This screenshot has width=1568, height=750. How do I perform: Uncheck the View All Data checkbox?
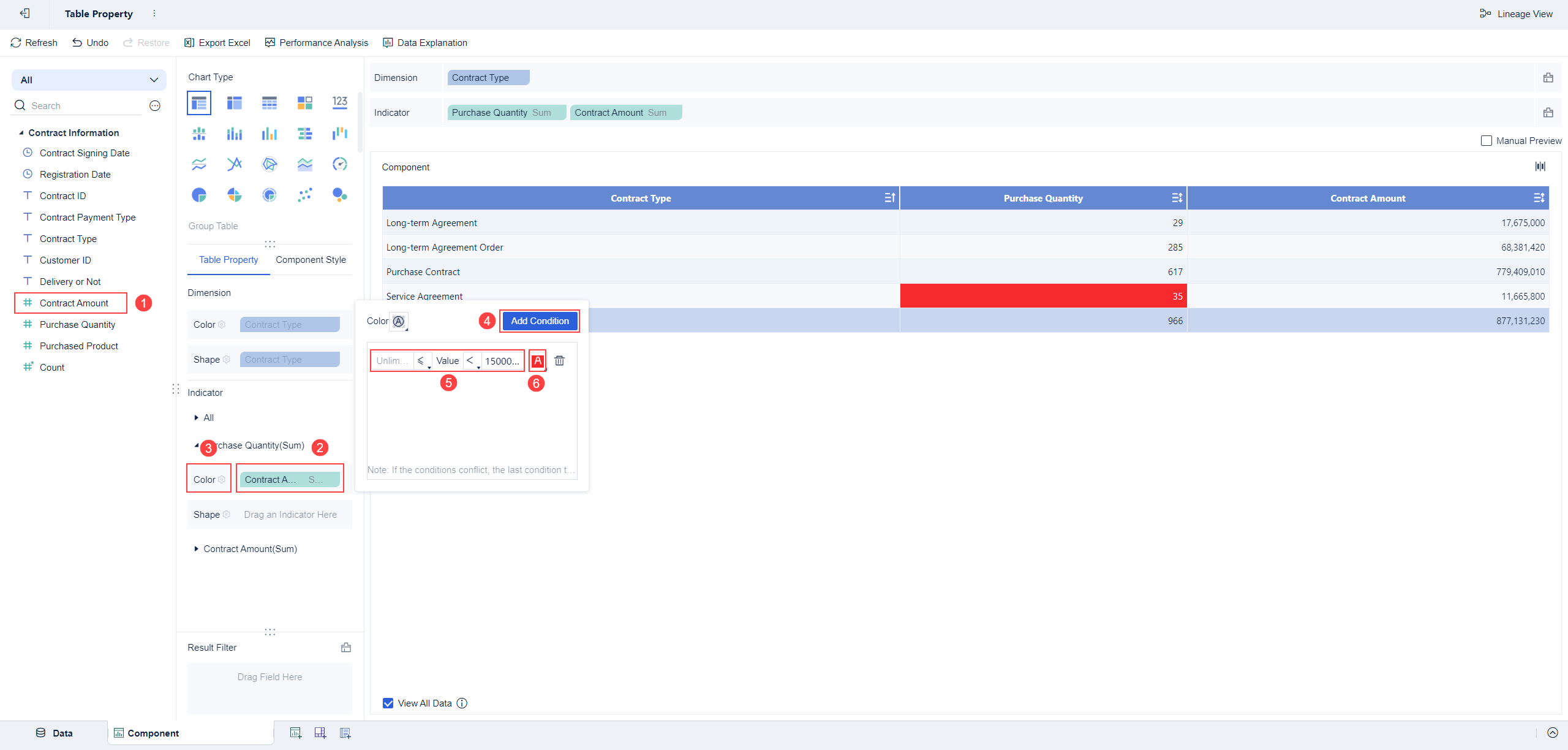point(388,703)
